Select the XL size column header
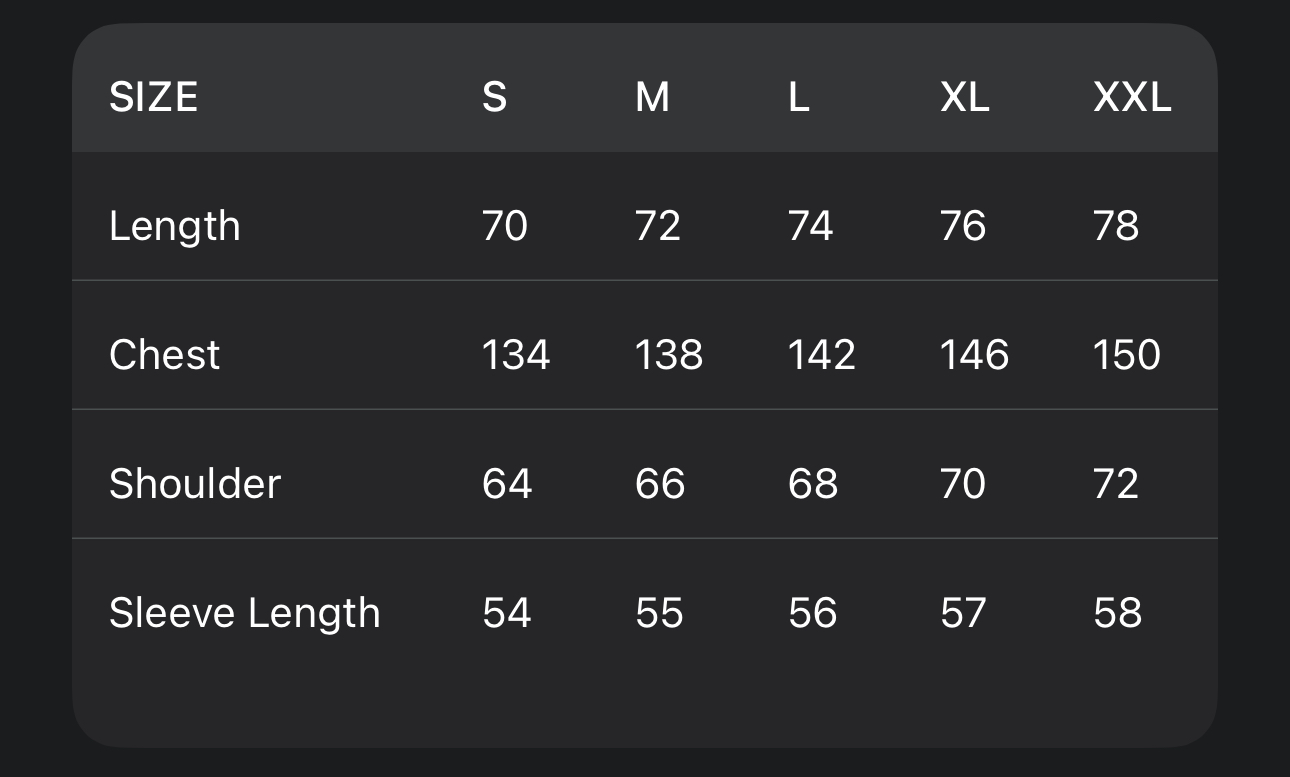 [x=964, y=98]
